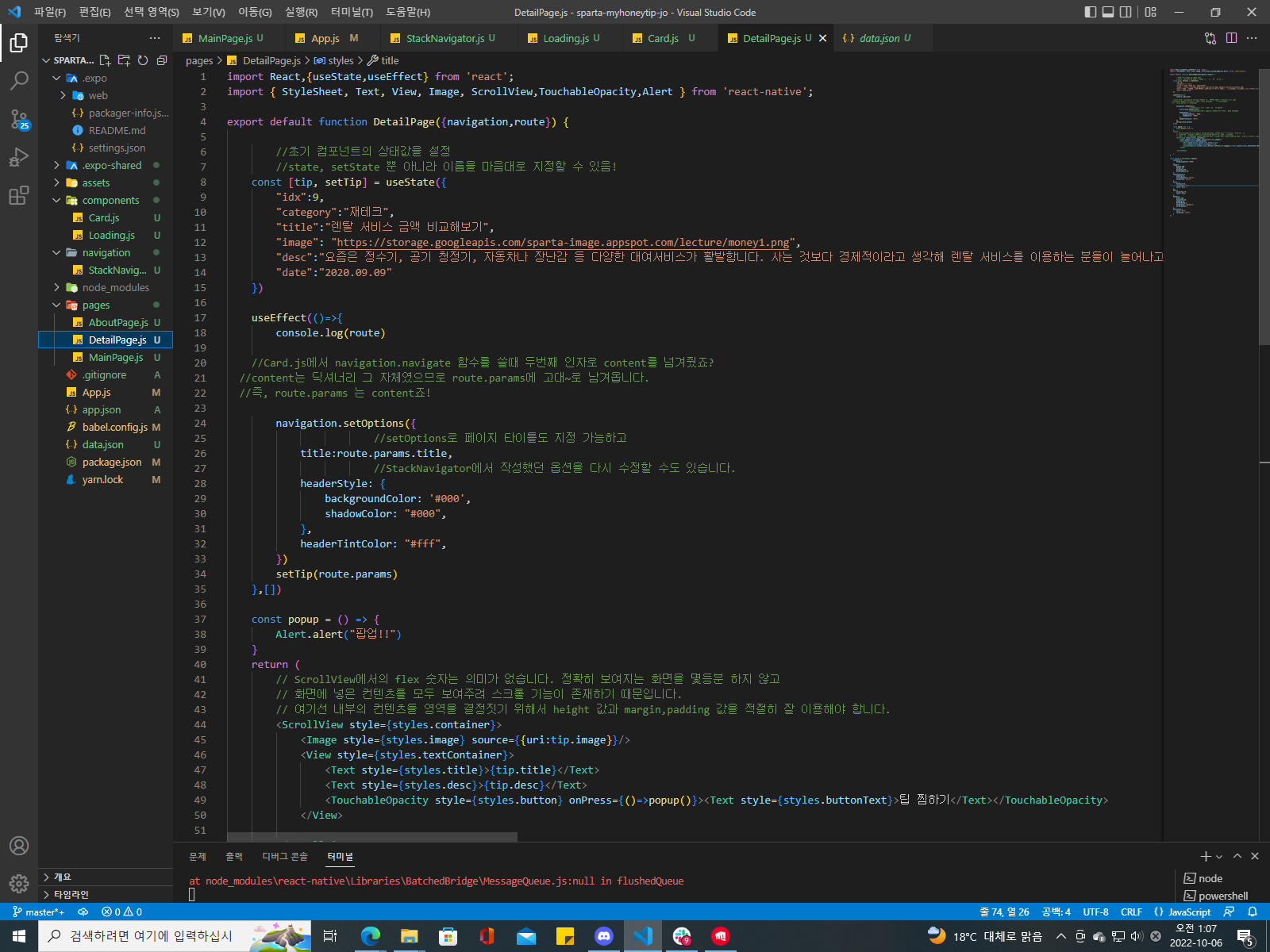Click the Windows taskbar search box

click(x=175, y=936)
